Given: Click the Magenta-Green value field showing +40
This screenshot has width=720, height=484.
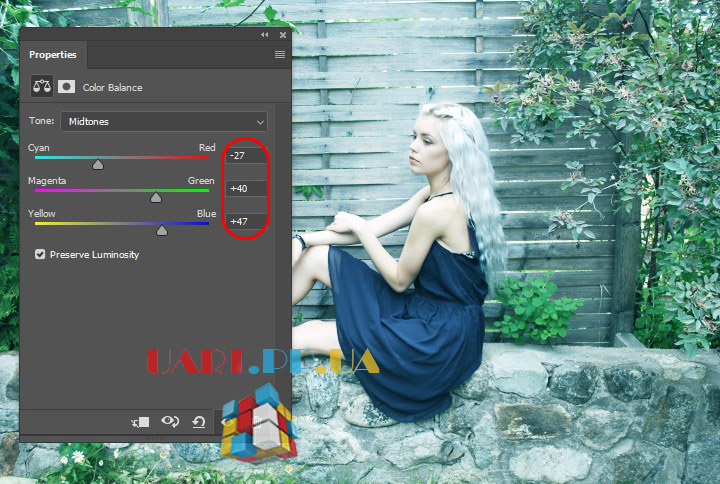Looking at the screenshot, I should click(x=246, y=189).
